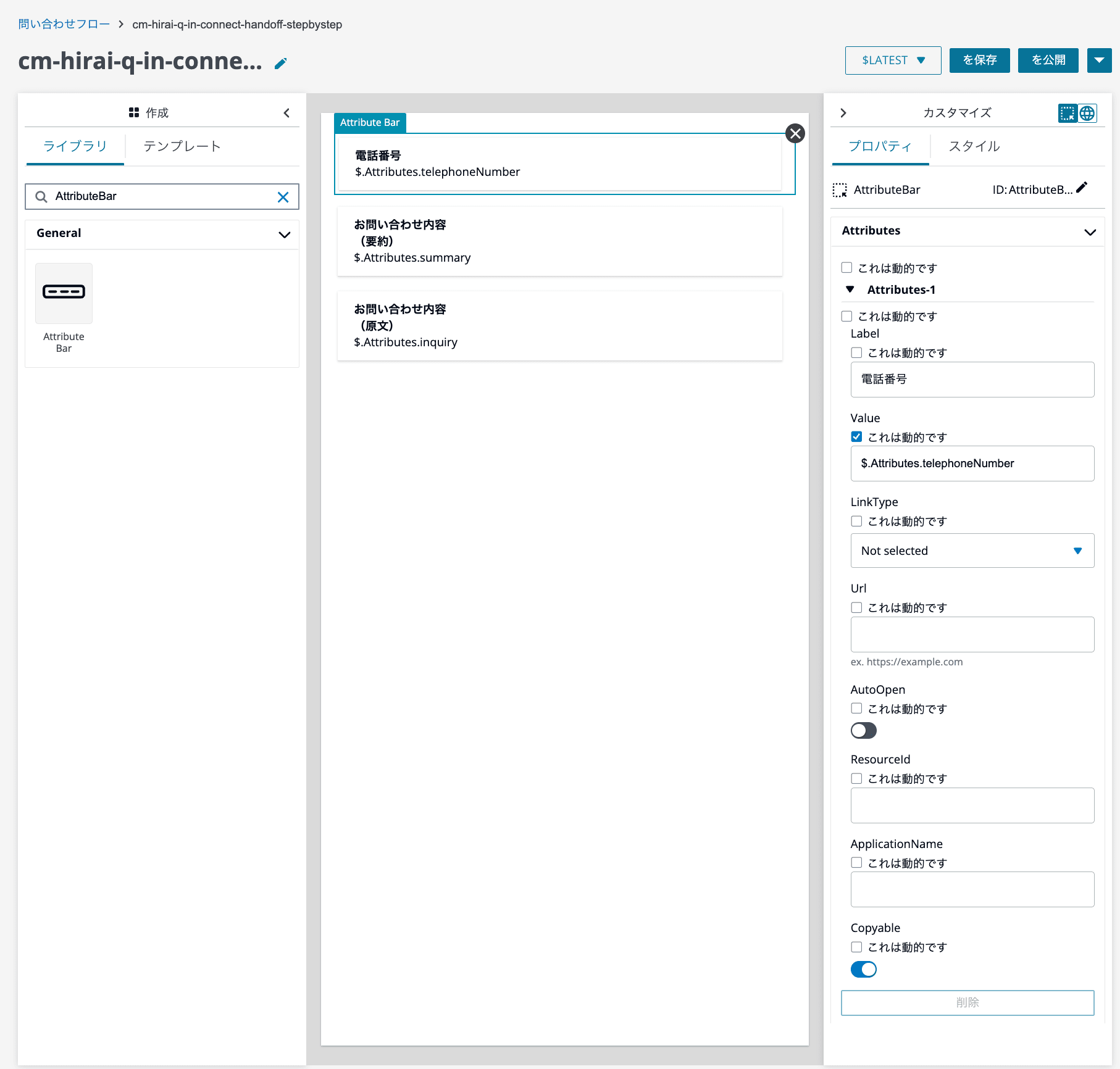The width and height of the screenshot is (1120, 1069).
Task: Select the 電話番号 attribute card on canvas
Action: click(561, 164)
